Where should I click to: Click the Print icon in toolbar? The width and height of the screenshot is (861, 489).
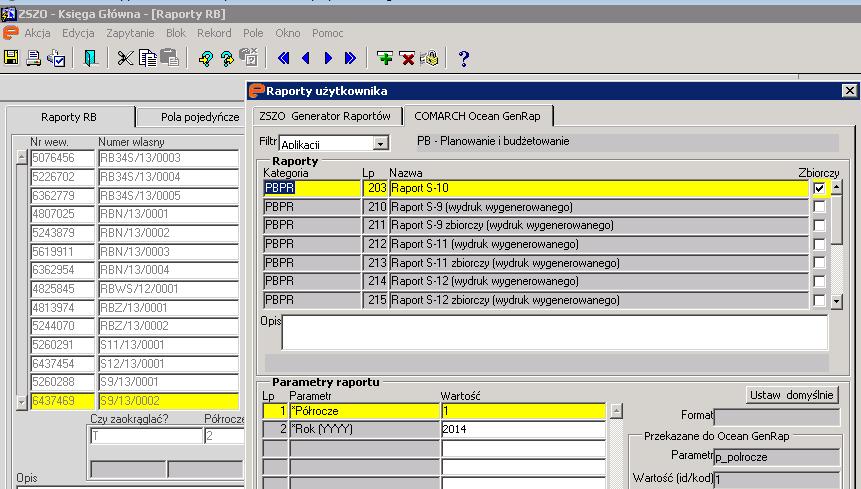point(33,58)
